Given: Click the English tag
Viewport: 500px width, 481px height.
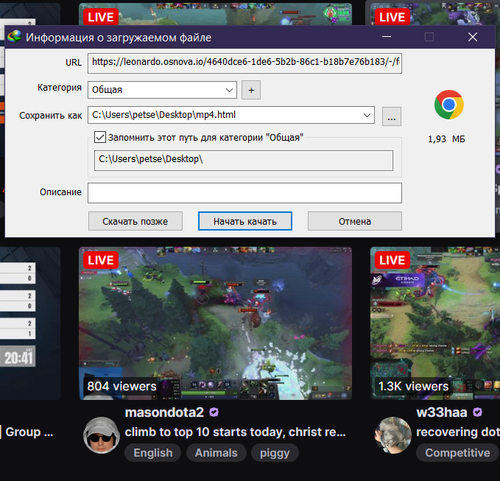Looking at the screenshot, I should click(153, 453).
